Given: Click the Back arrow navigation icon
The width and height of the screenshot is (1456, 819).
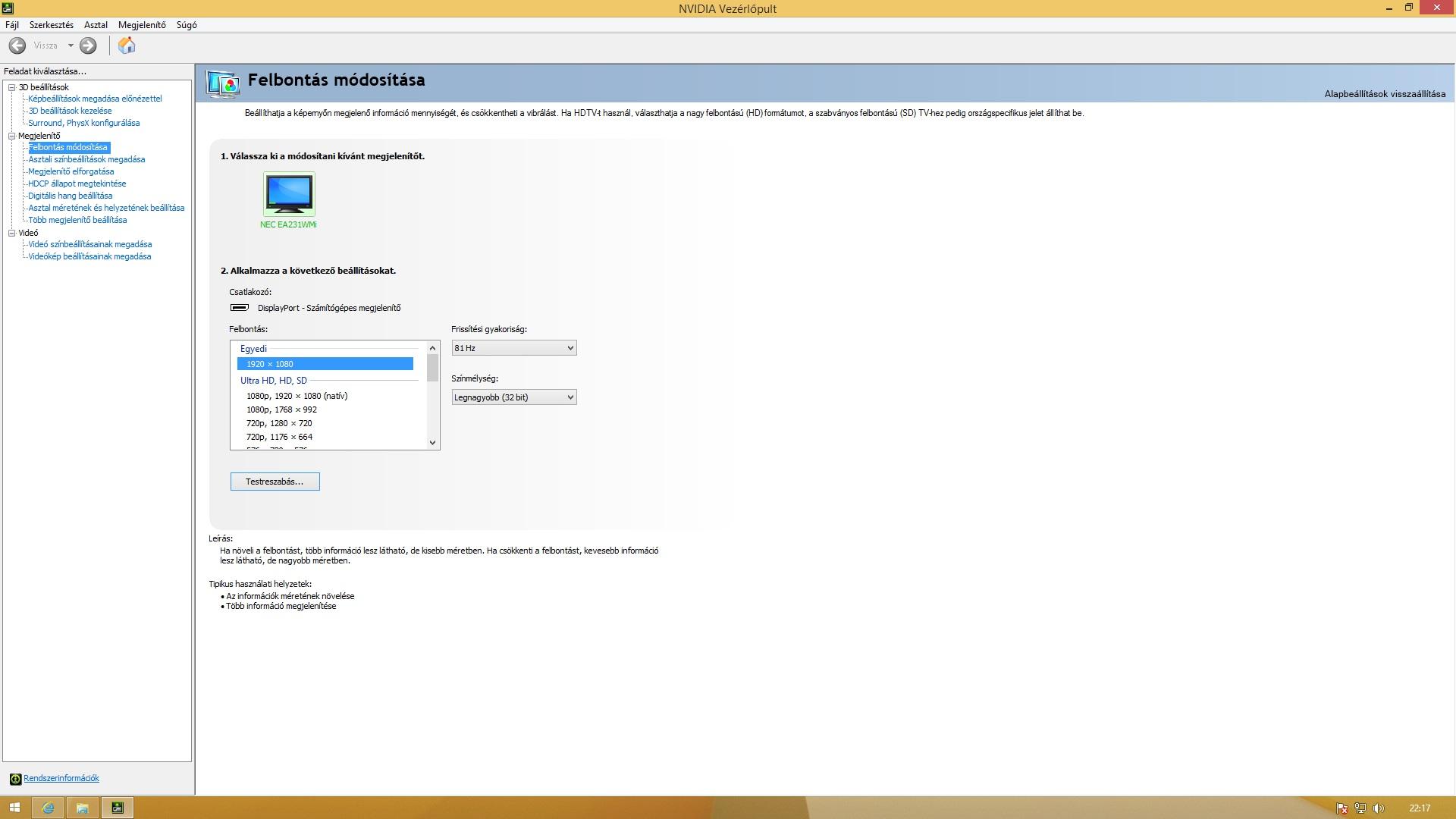Looking at the screenshot, I should pos(17,45).
